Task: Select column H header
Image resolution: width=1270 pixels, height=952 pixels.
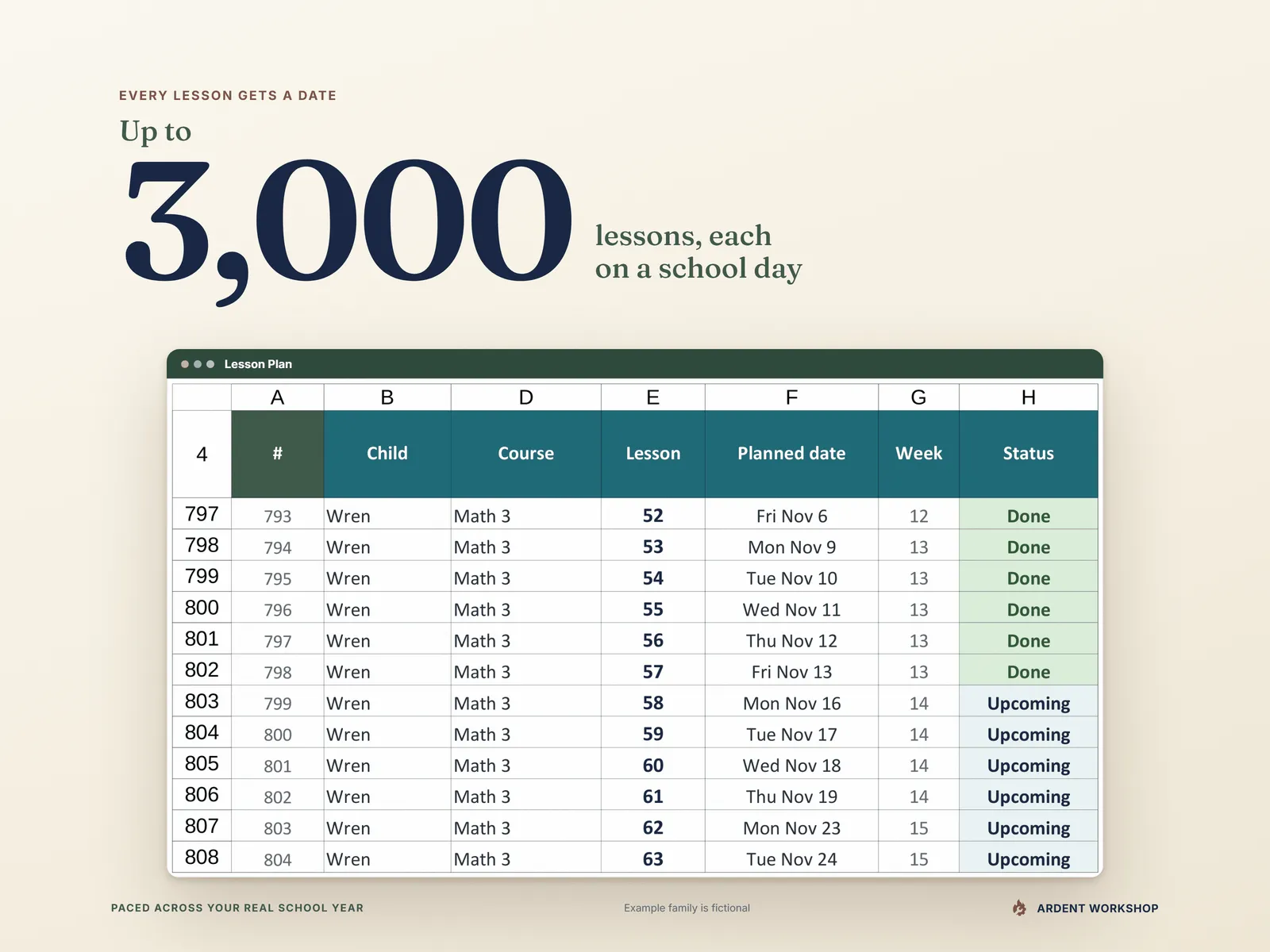Action: click(1029, 397)
